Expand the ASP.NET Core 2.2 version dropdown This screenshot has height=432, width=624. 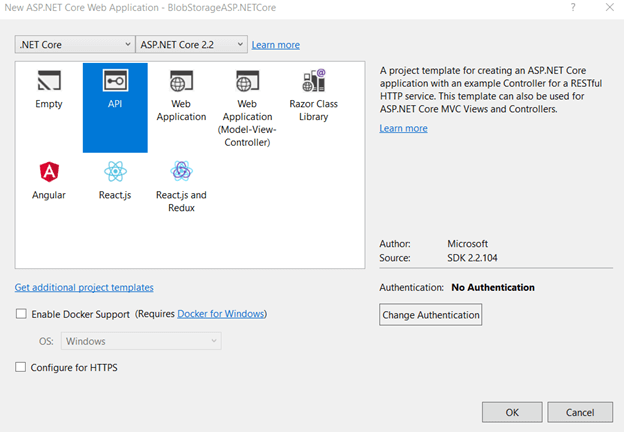click(191, 44)
